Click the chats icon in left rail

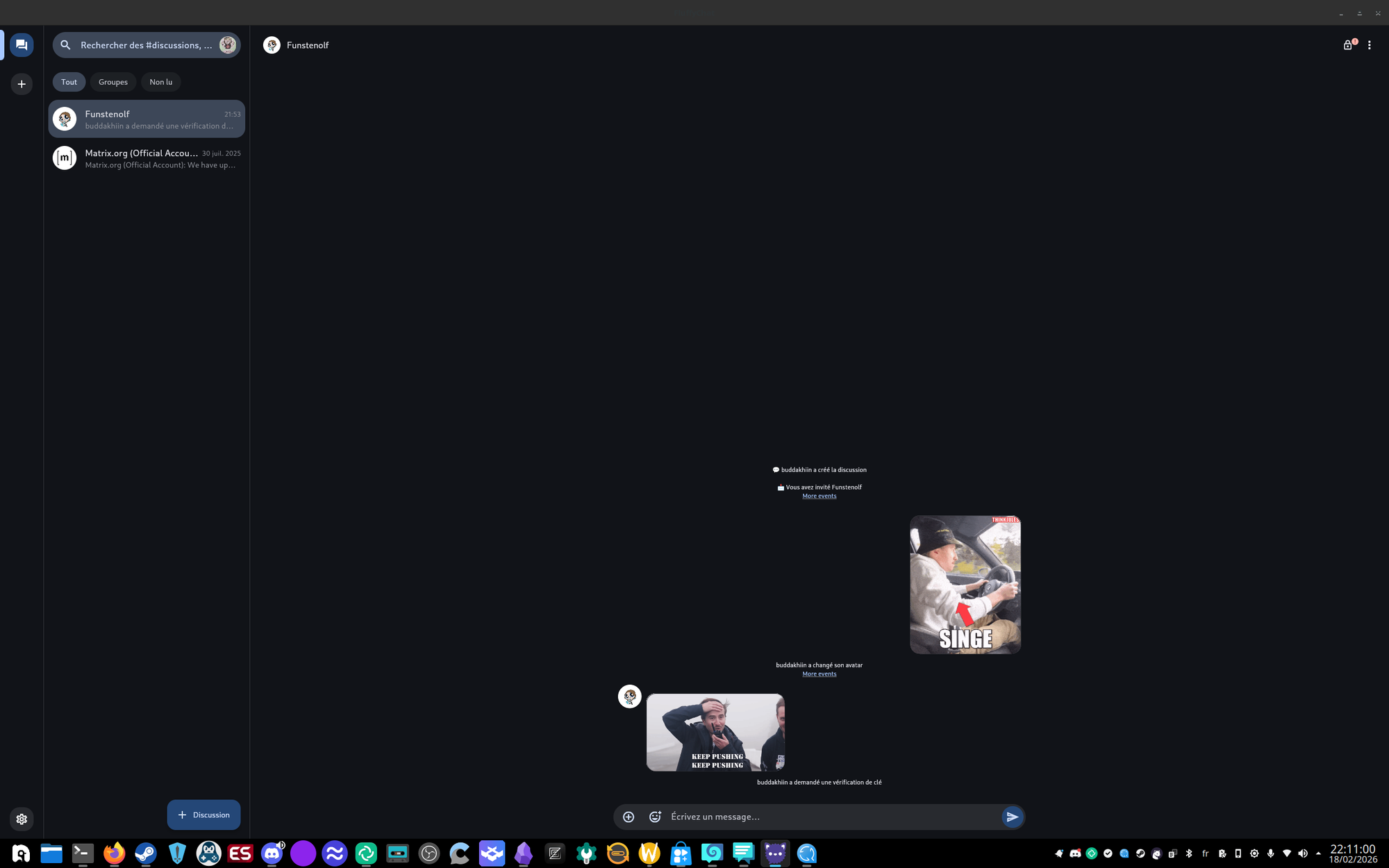pyautogui.click(x=22, y=45)
